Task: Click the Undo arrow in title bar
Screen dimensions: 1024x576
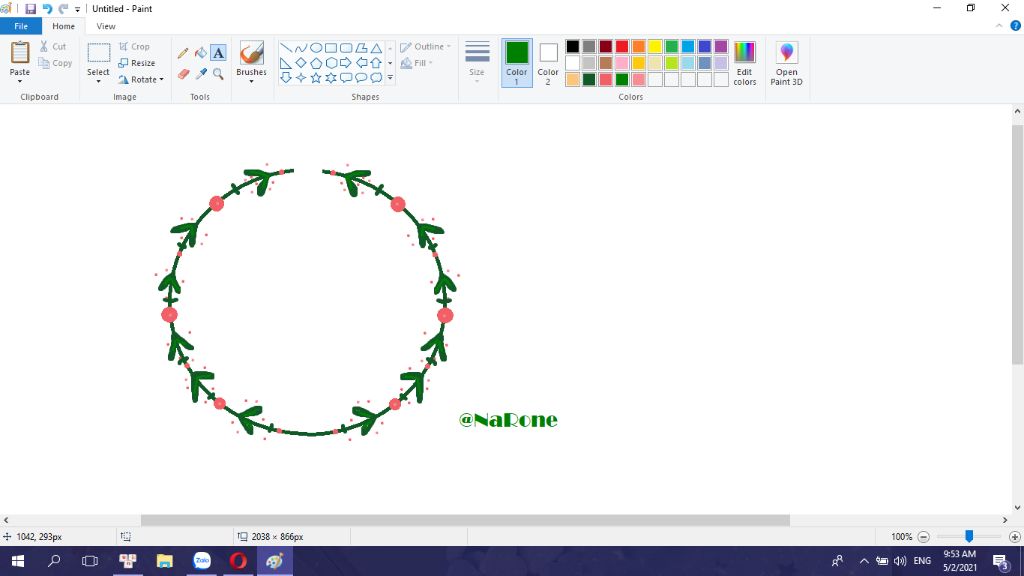Action: click(47, 8)
